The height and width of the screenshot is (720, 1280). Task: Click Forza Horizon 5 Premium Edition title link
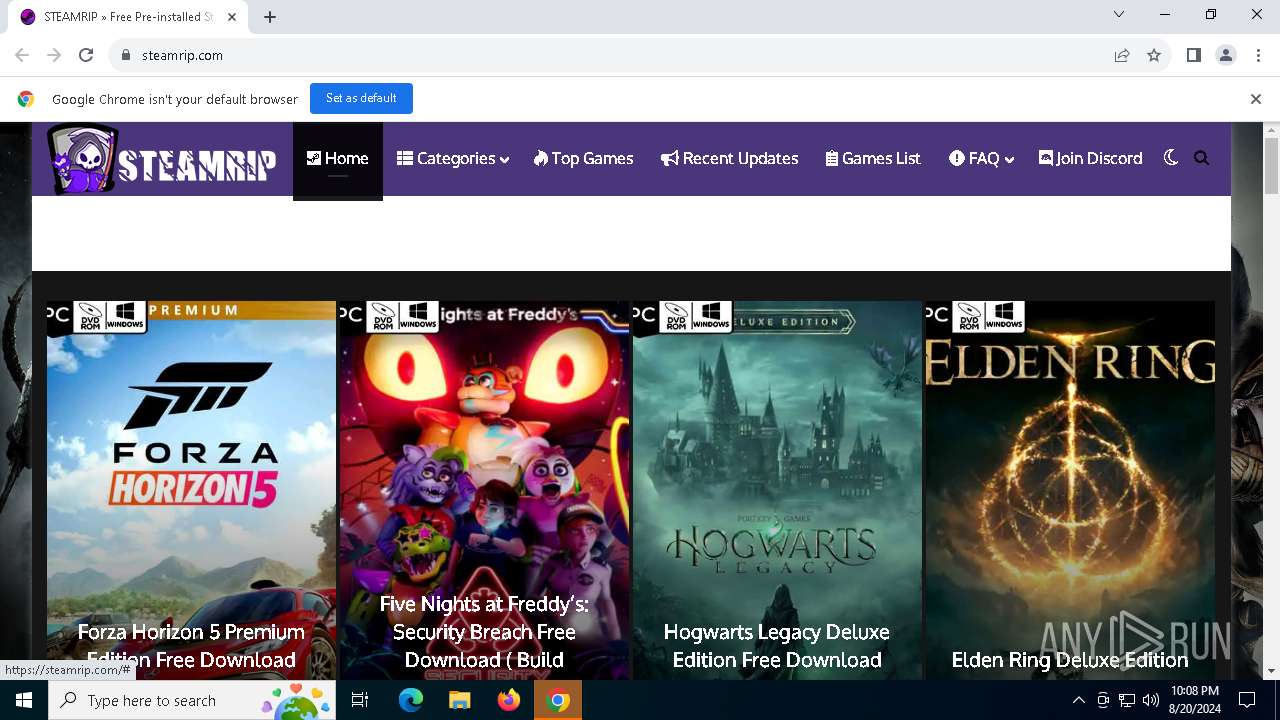191,646
